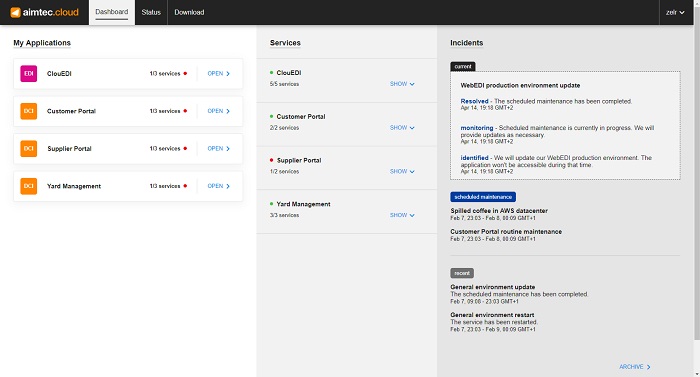Click the pink EDI icon for ClouEDI

coord(29,74)
